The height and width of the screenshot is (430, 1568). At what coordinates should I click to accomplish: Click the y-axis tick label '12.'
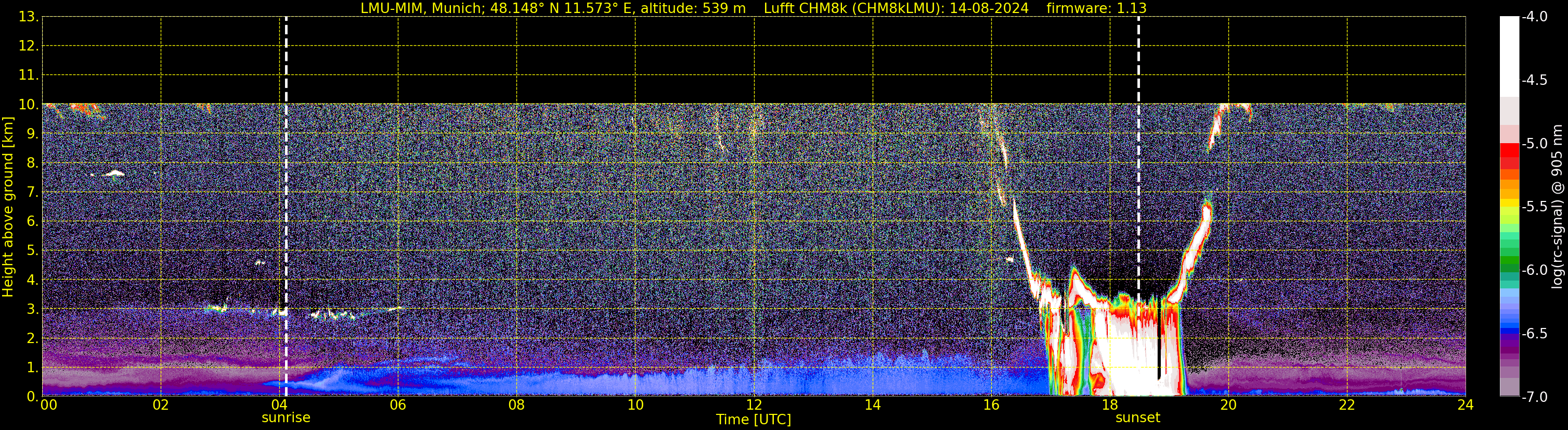pos(29,46)
